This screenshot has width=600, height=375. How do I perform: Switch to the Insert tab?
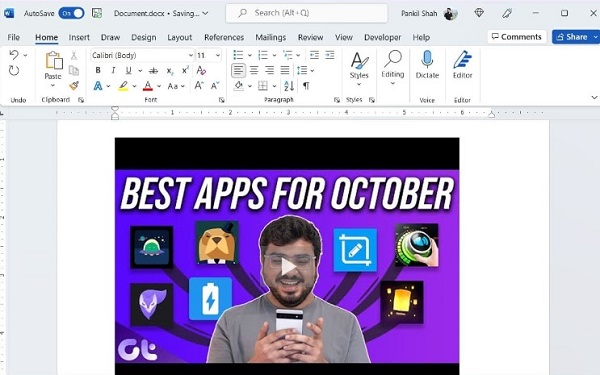(x=79, y=38)
